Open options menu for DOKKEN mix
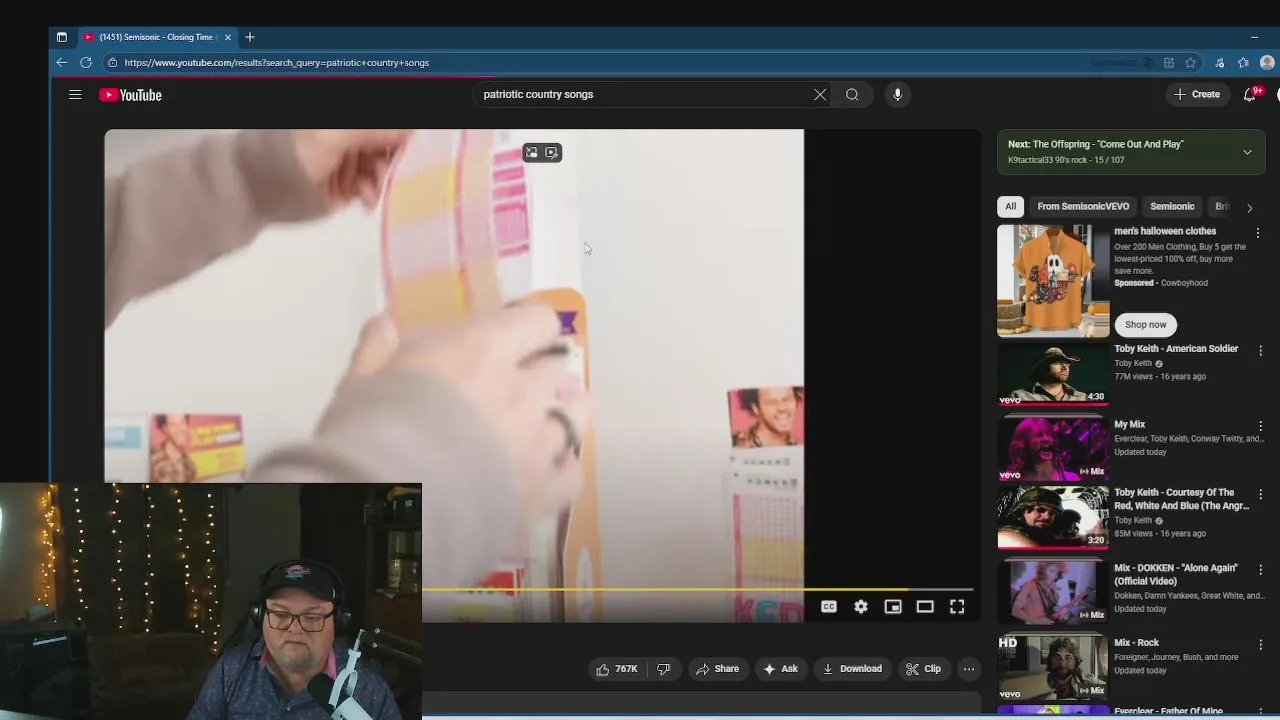 [x=1260, y=570]
